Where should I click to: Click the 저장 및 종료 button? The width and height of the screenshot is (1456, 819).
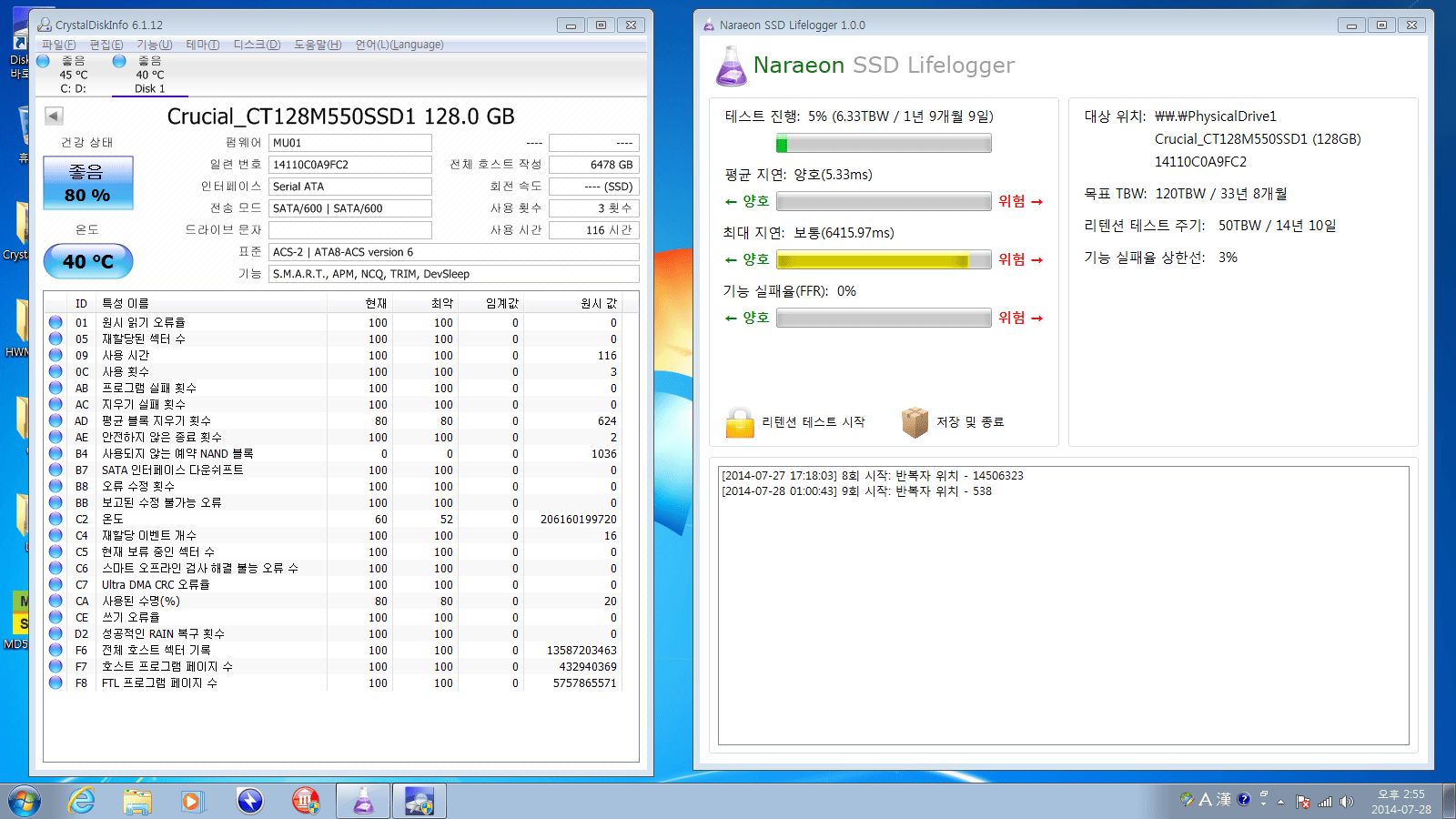point(954,422)
